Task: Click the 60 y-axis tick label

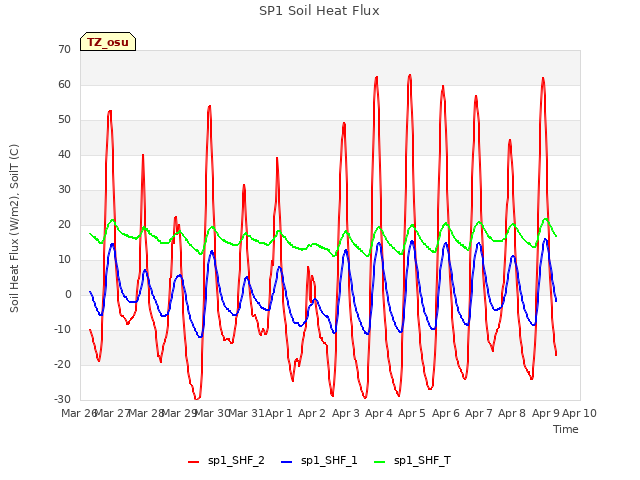Action: [64, 84]
